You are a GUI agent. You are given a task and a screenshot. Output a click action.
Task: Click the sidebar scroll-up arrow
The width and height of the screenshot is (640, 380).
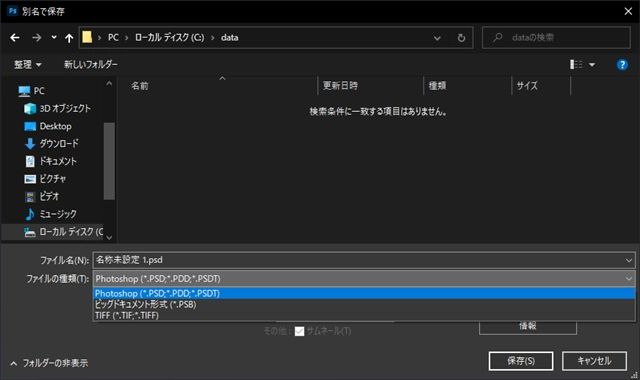[x=109, y=84]
